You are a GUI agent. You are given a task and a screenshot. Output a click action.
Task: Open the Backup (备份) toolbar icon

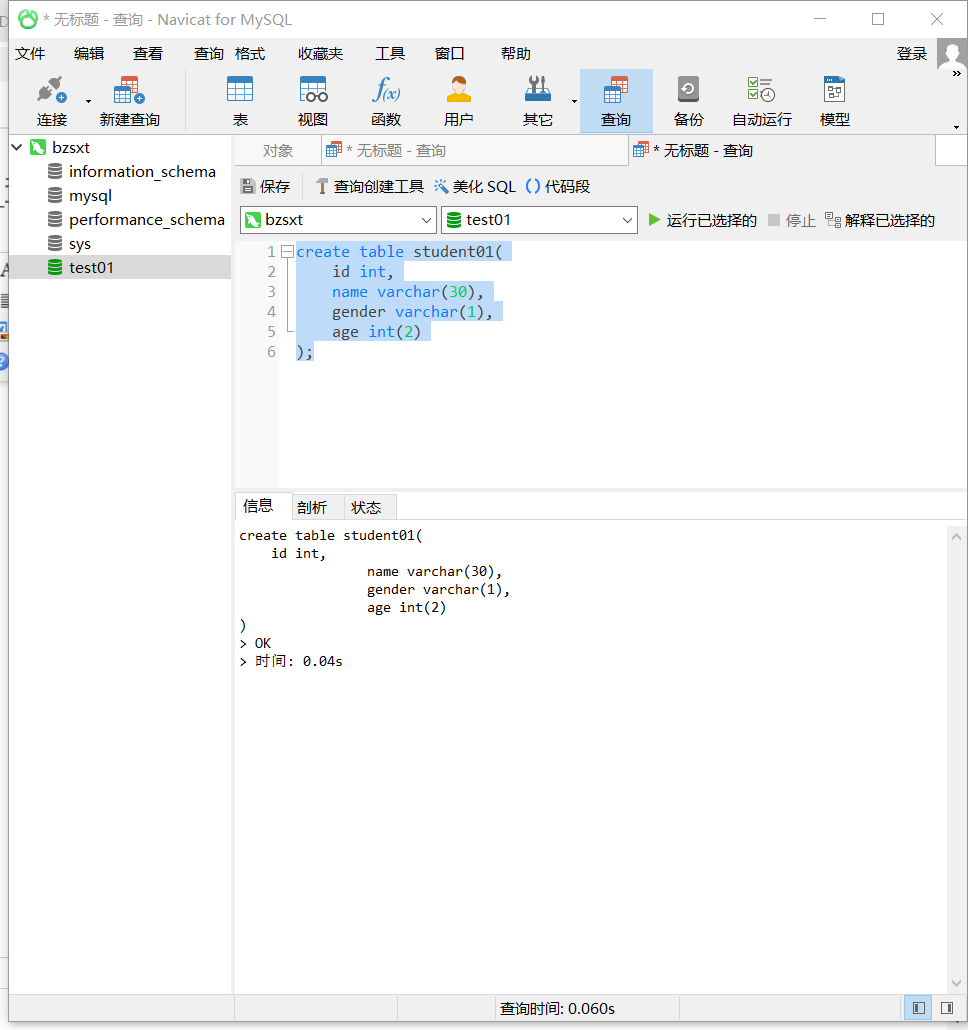pos(688,90)
